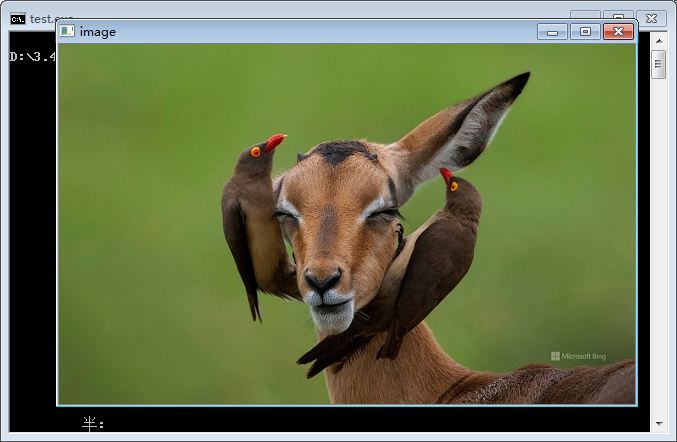Maximize the image window
The height and width of the screenshot is (442, 677).
point(585,32)
